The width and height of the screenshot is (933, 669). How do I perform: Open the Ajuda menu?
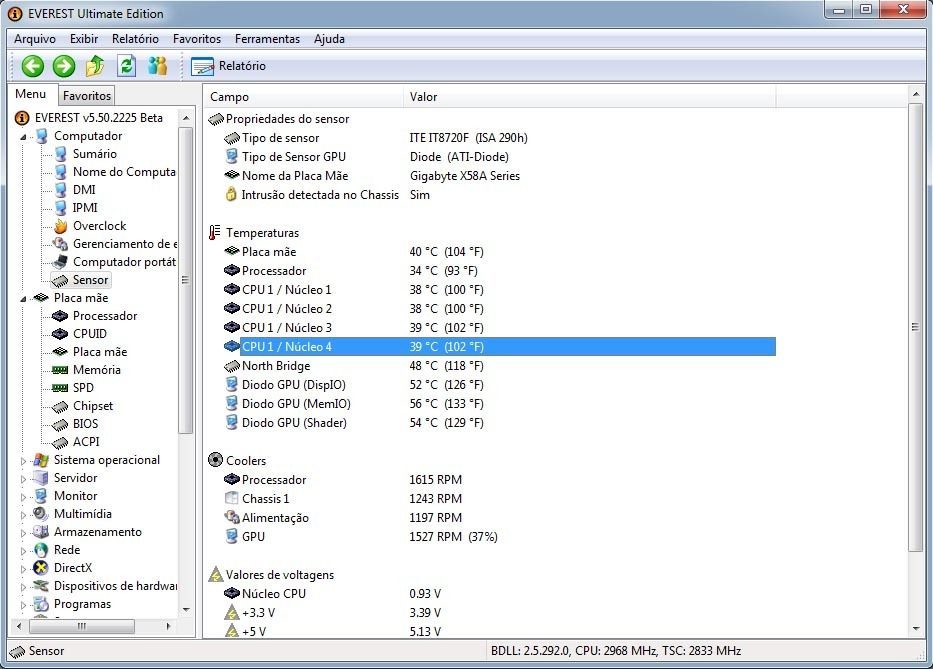329,39
